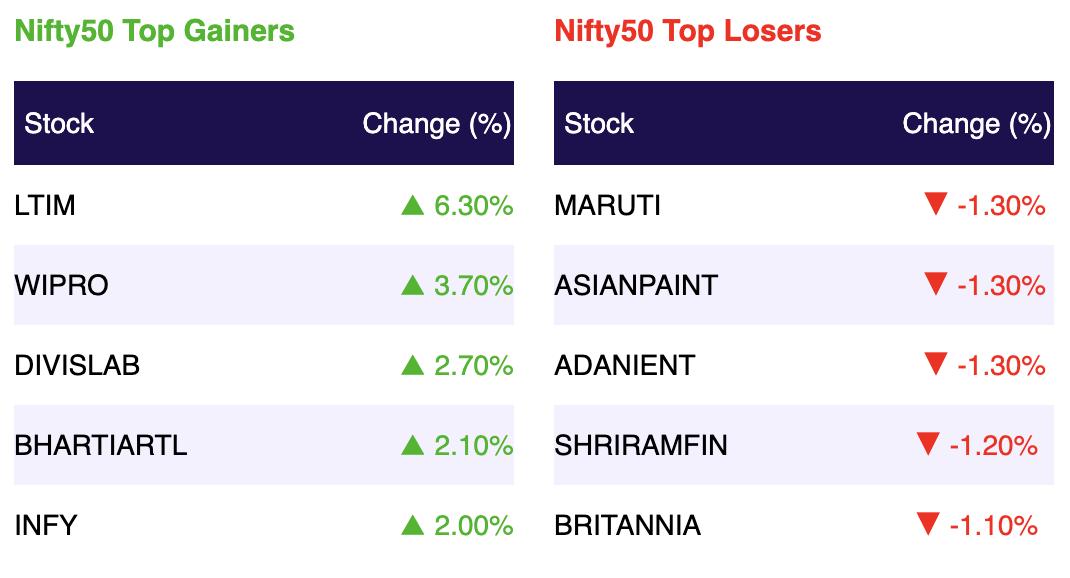Click the red triangle next to ADANIENT
This screenshot has width=1070, height=578.
[936, 364]
